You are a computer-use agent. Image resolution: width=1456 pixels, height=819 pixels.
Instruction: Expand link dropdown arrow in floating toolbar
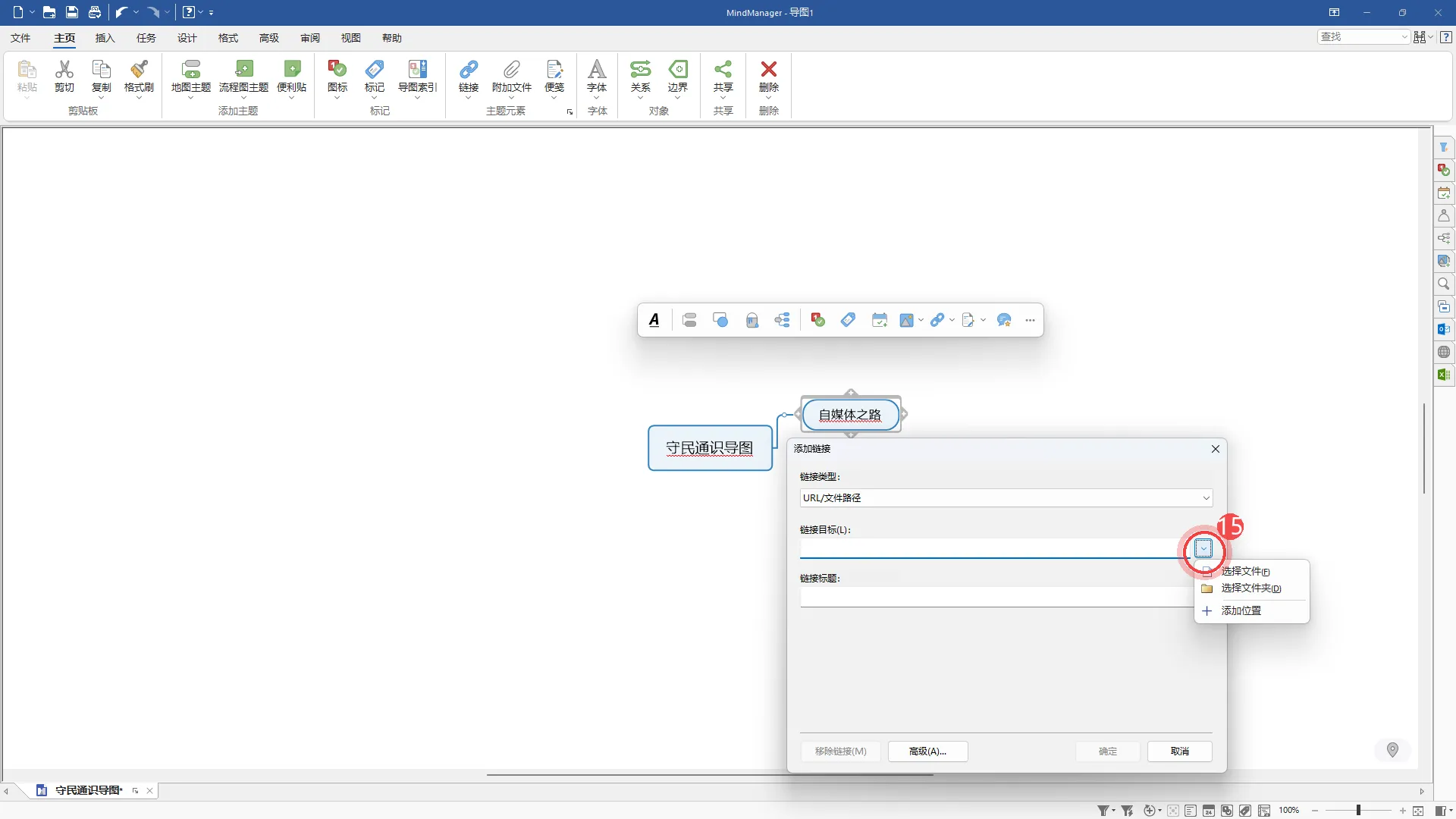tap(952, 320)
